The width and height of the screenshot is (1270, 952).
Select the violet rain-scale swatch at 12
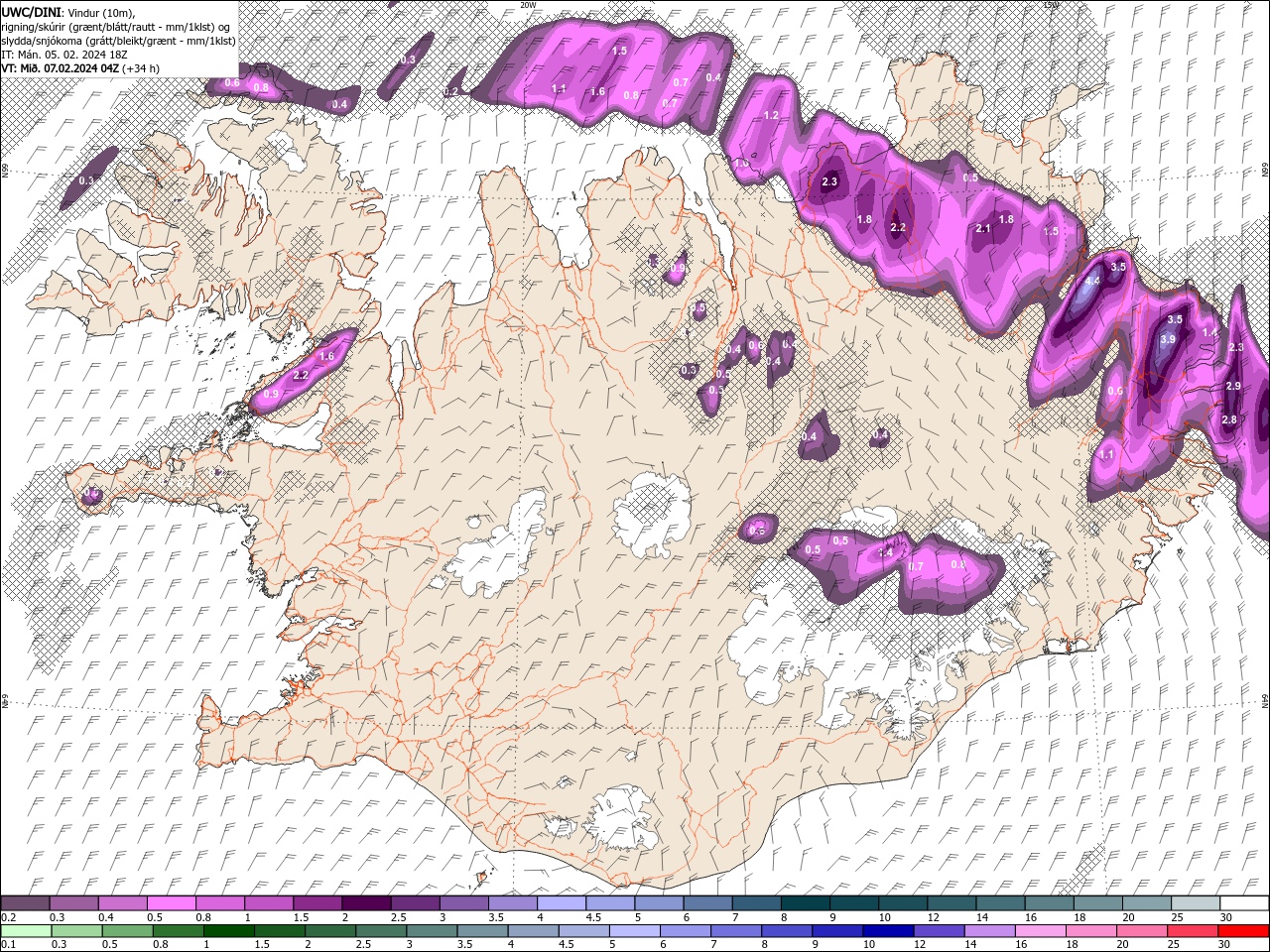click(938, 931)
